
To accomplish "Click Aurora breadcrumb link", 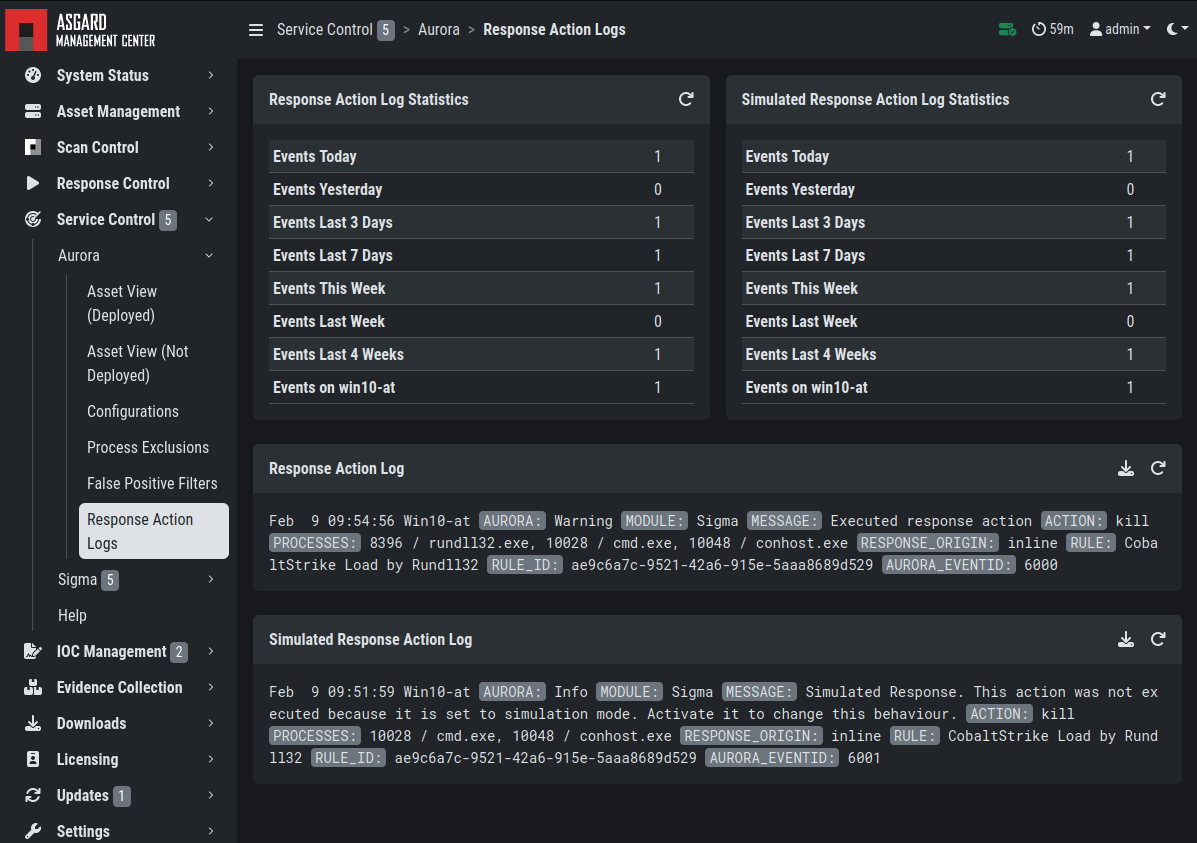I will click(439, 30).
